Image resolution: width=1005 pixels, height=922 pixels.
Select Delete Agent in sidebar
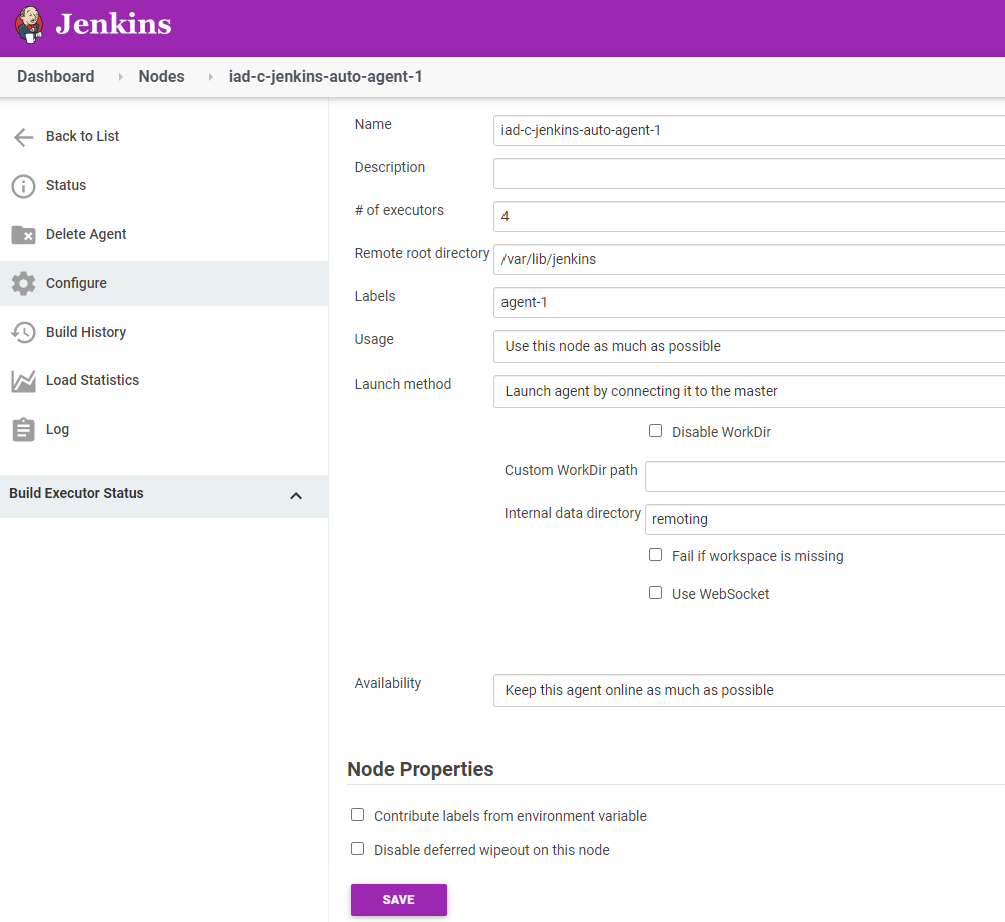(86, 235)
